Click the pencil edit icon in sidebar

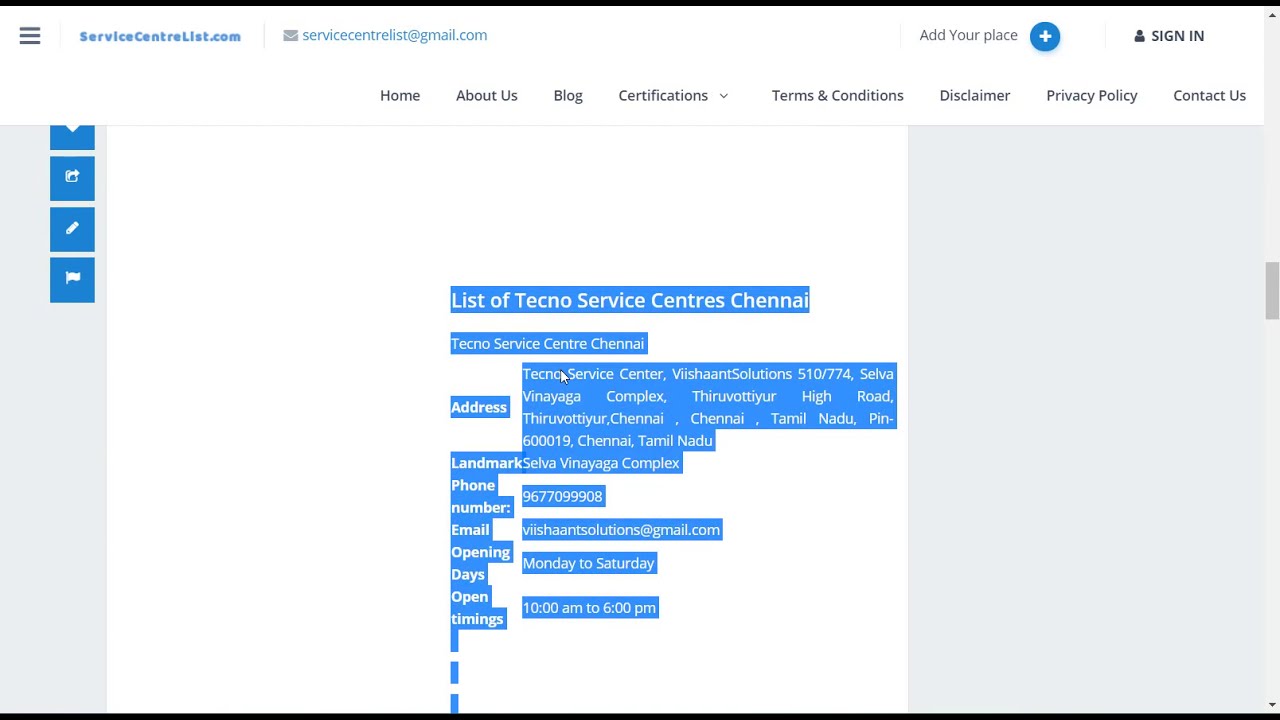coord(72,228)
